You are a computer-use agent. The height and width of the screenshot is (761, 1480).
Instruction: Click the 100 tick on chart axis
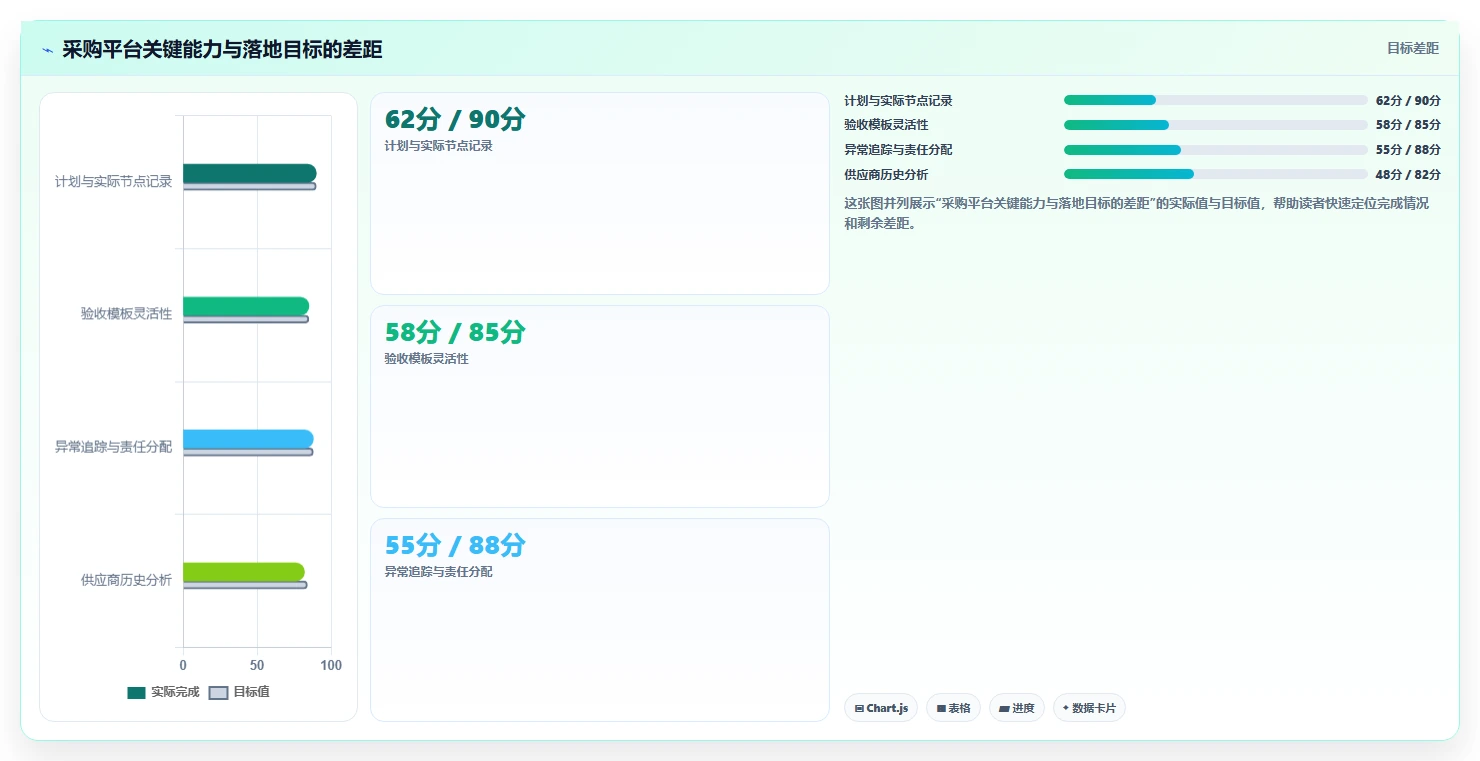coord(331,665)
